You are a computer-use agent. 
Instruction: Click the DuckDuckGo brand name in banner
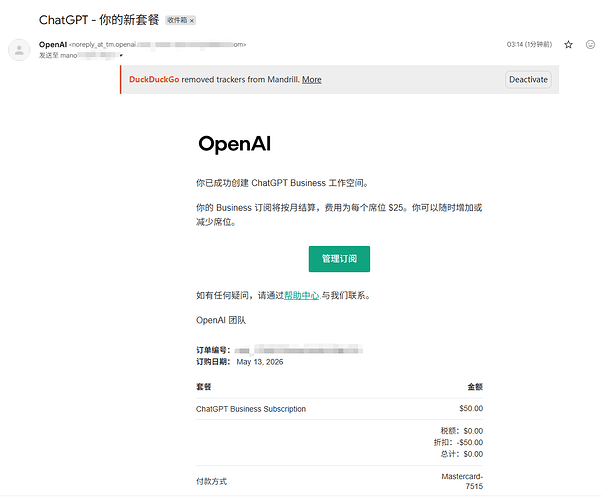pos(154,80)
